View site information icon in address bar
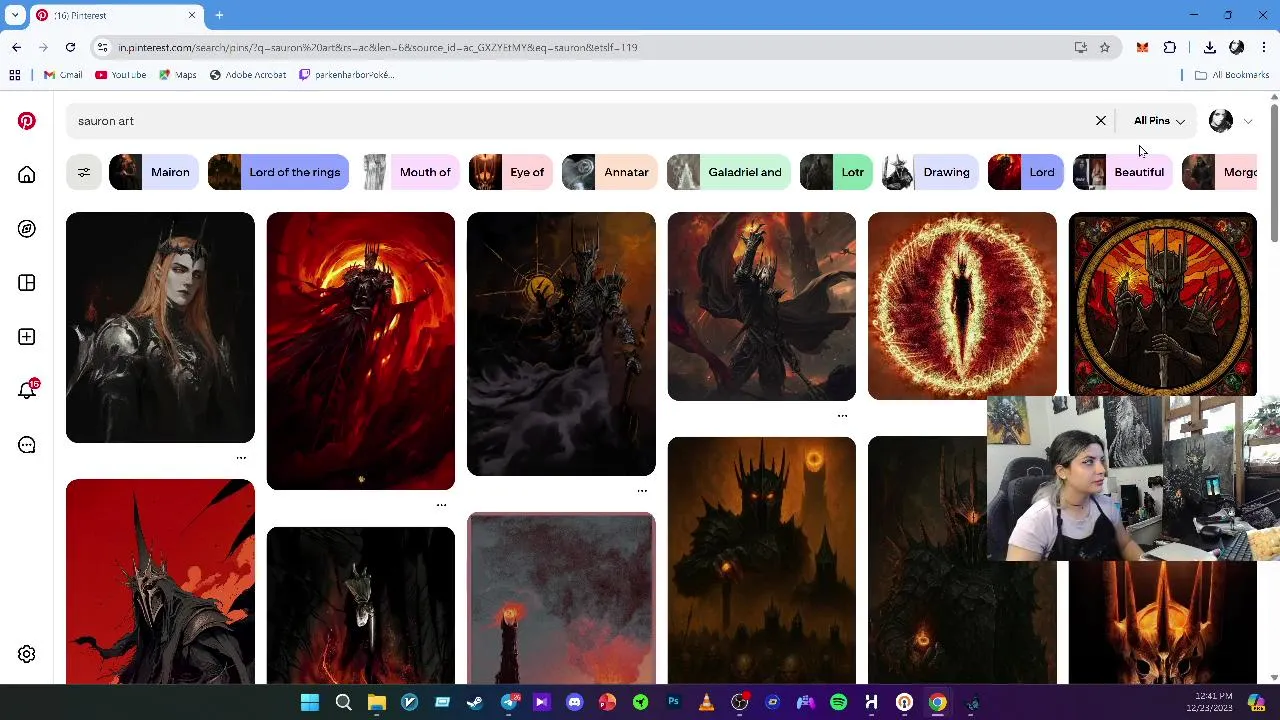Screen dimensions: 1280x720 pos(102,47)
